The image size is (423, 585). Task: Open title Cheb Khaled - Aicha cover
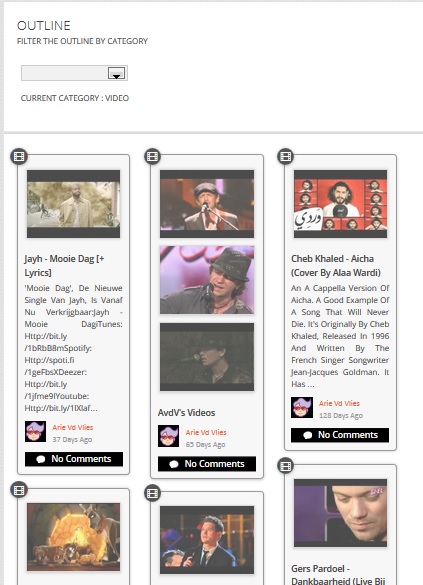336,266
